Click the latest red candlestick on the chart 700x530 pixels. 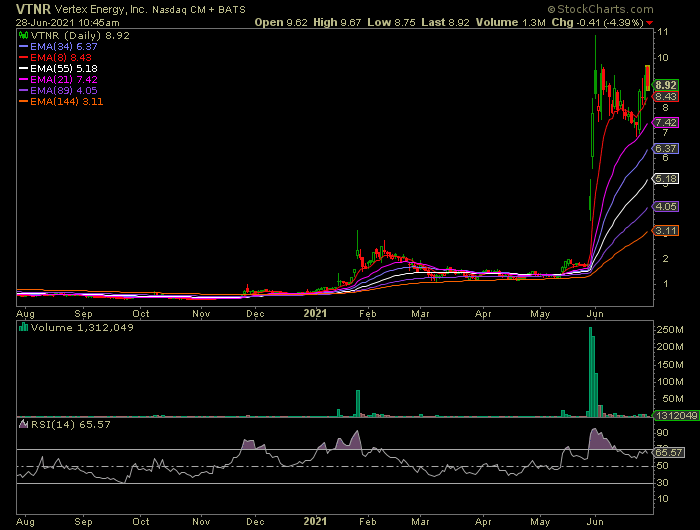648,78
